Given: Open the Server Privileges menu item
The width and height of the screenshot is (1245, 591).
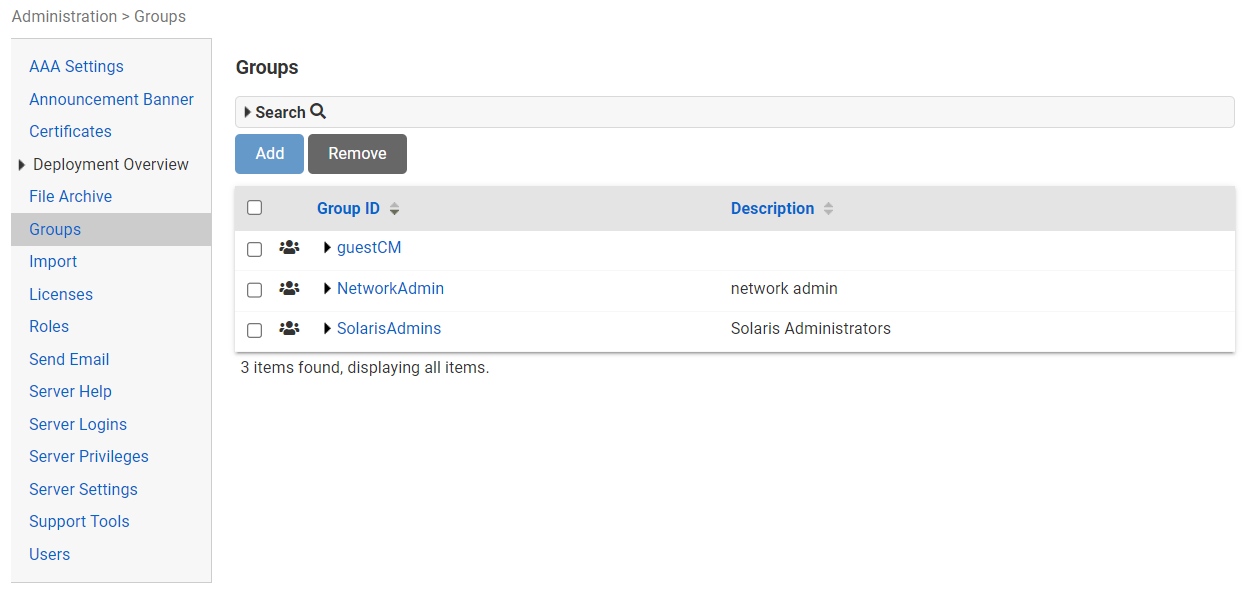Looking at the screenshot, I should [x=89, y=456].
